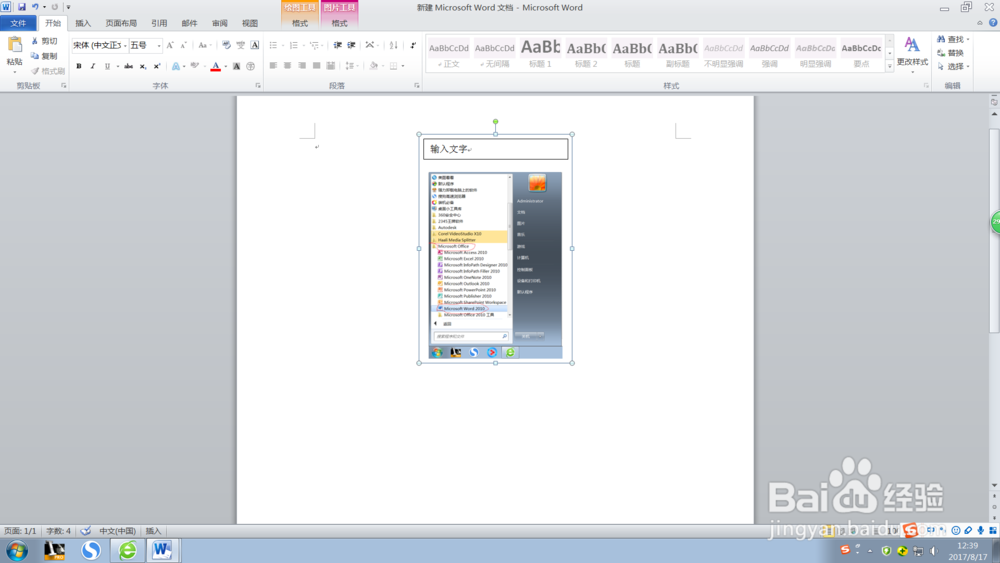Open the font size dropdown 五号

[159, 45]
